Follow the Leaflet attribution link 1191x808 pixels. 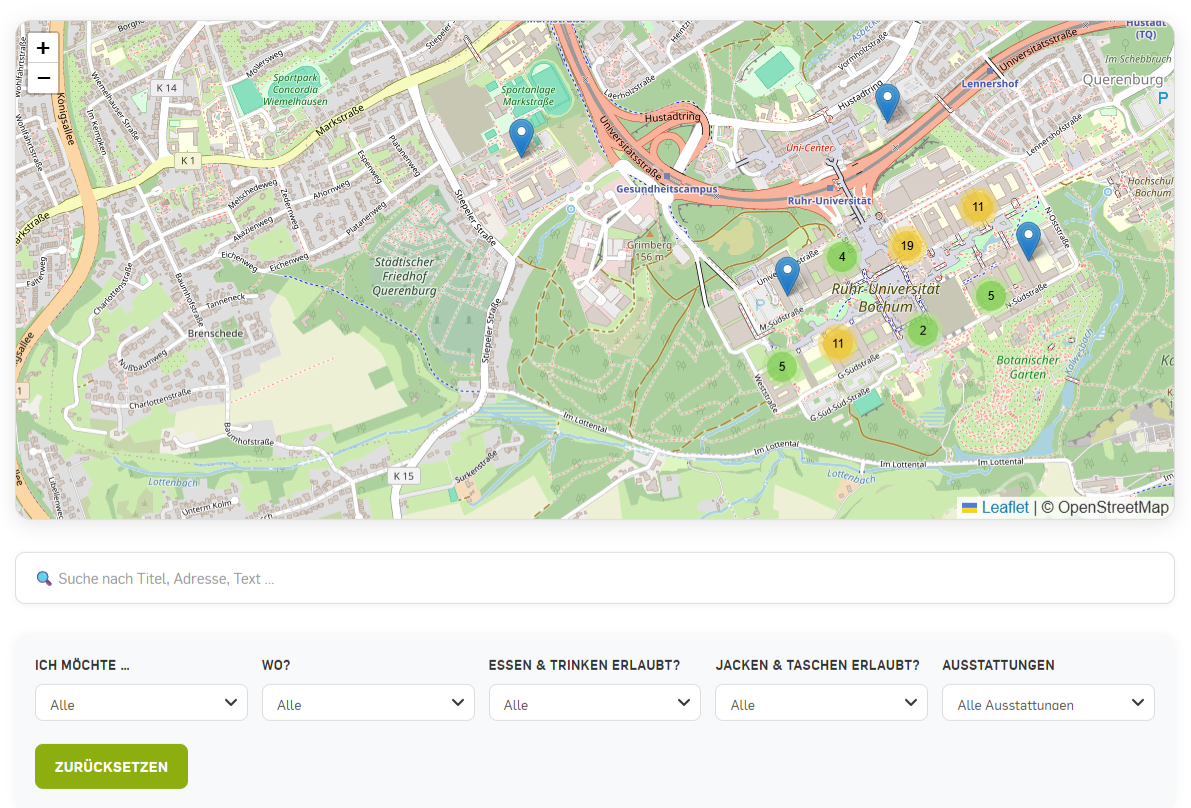click(1004, 507)
